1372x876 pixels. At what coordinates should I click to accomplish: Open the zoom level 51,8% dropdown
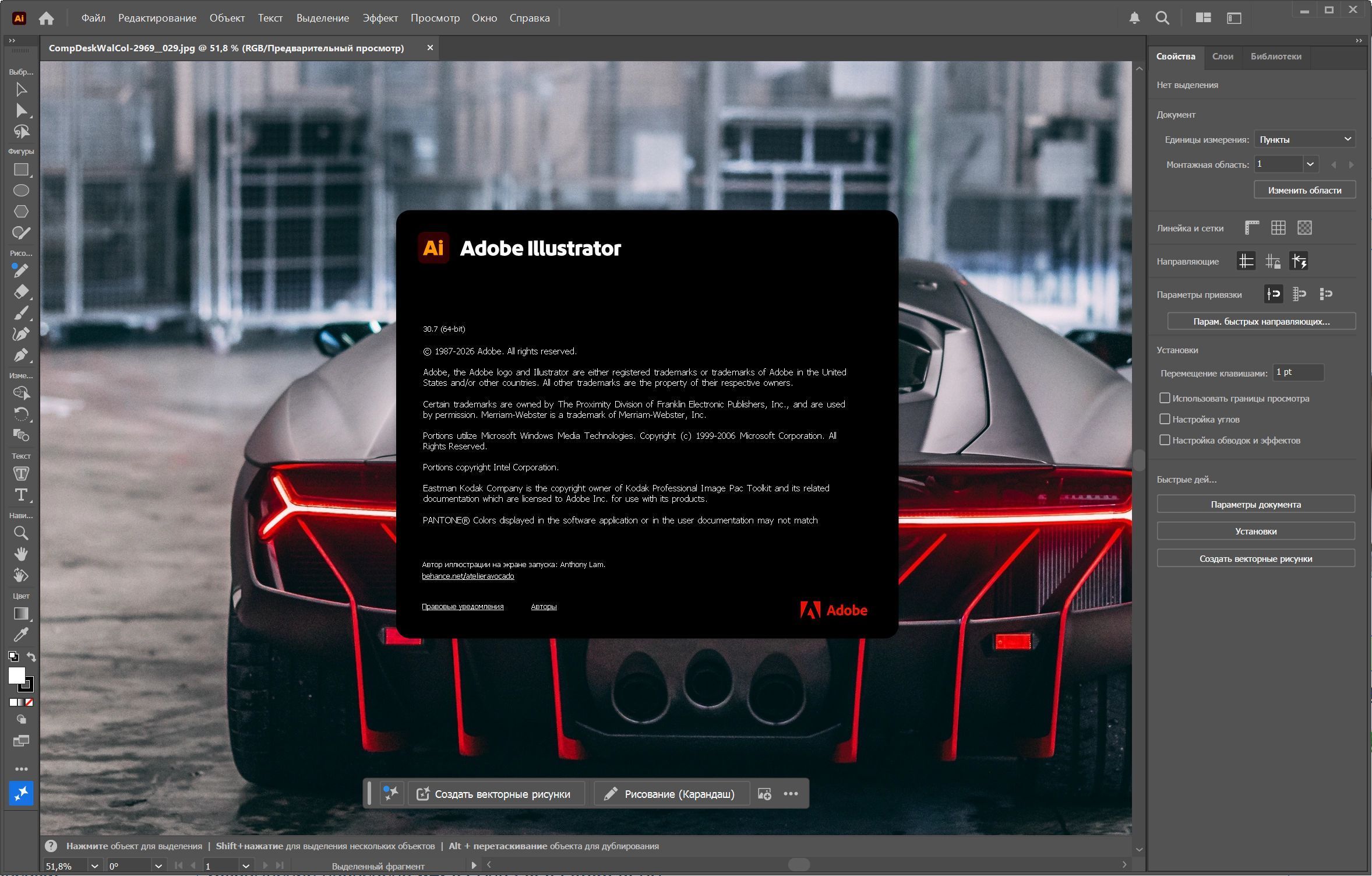tap(95, 866)
